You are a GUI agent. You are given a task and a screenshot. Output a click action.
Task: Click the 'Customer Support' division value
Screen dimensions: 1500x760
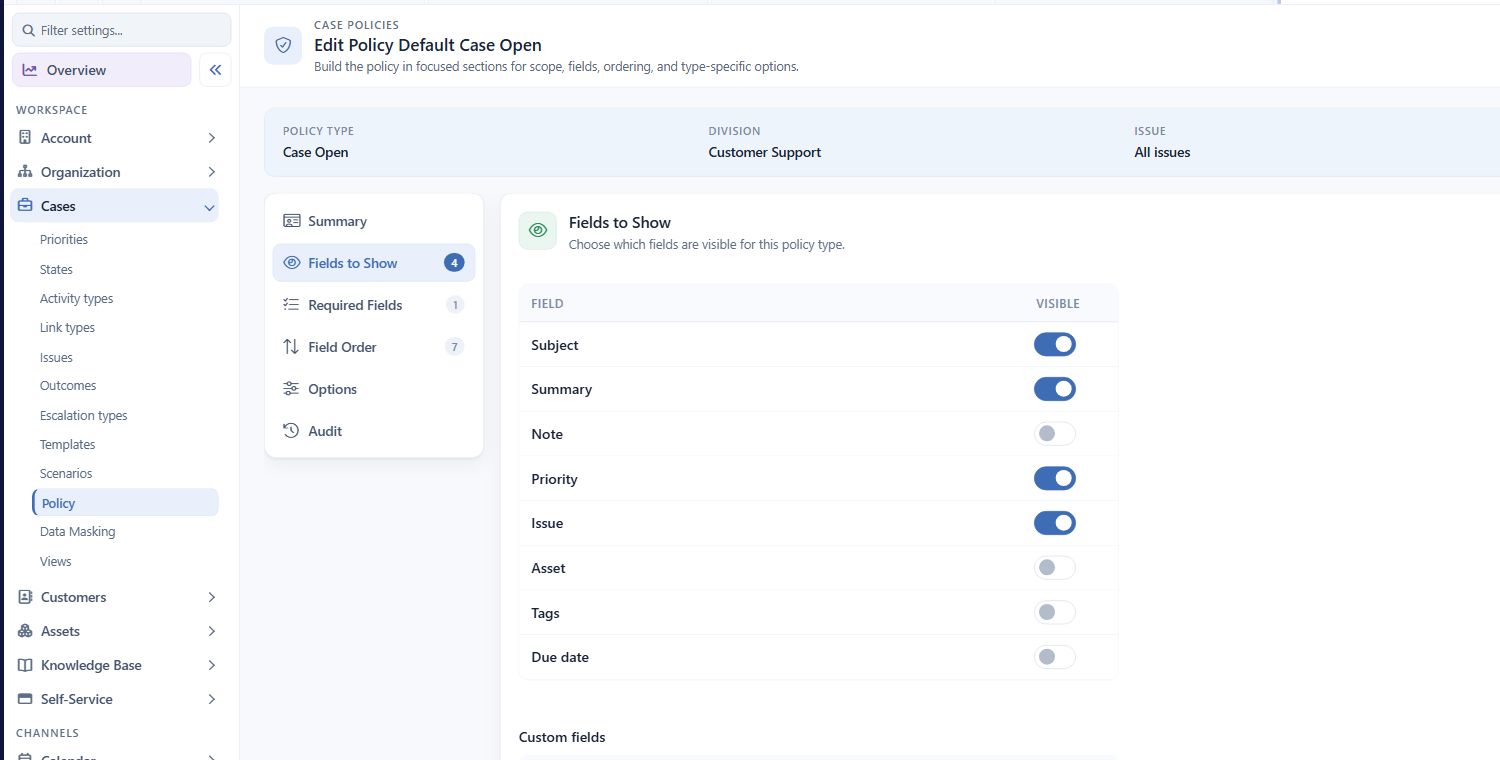pyautogui.click(x=765, y=153)
